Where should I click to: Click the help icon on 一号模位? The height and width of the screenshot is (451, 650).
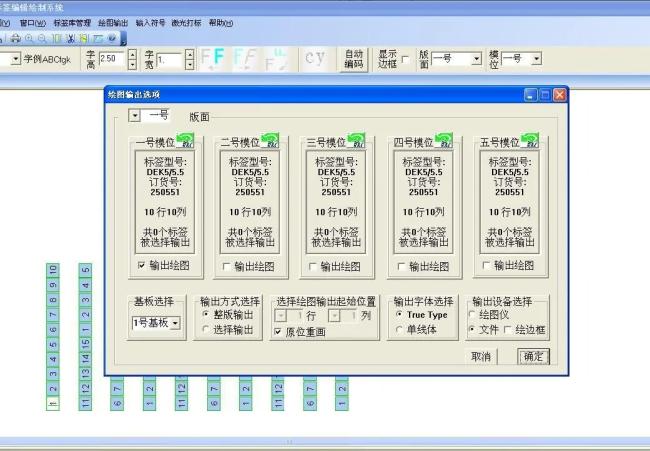[x=185, y=141]
